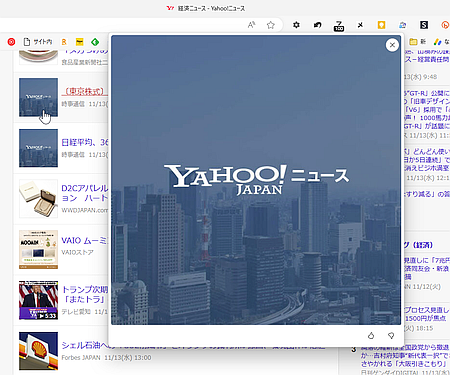
Task: Select the 経済ニュース - Yahoo!ニュース tab
Action: (x=206, y=8)
